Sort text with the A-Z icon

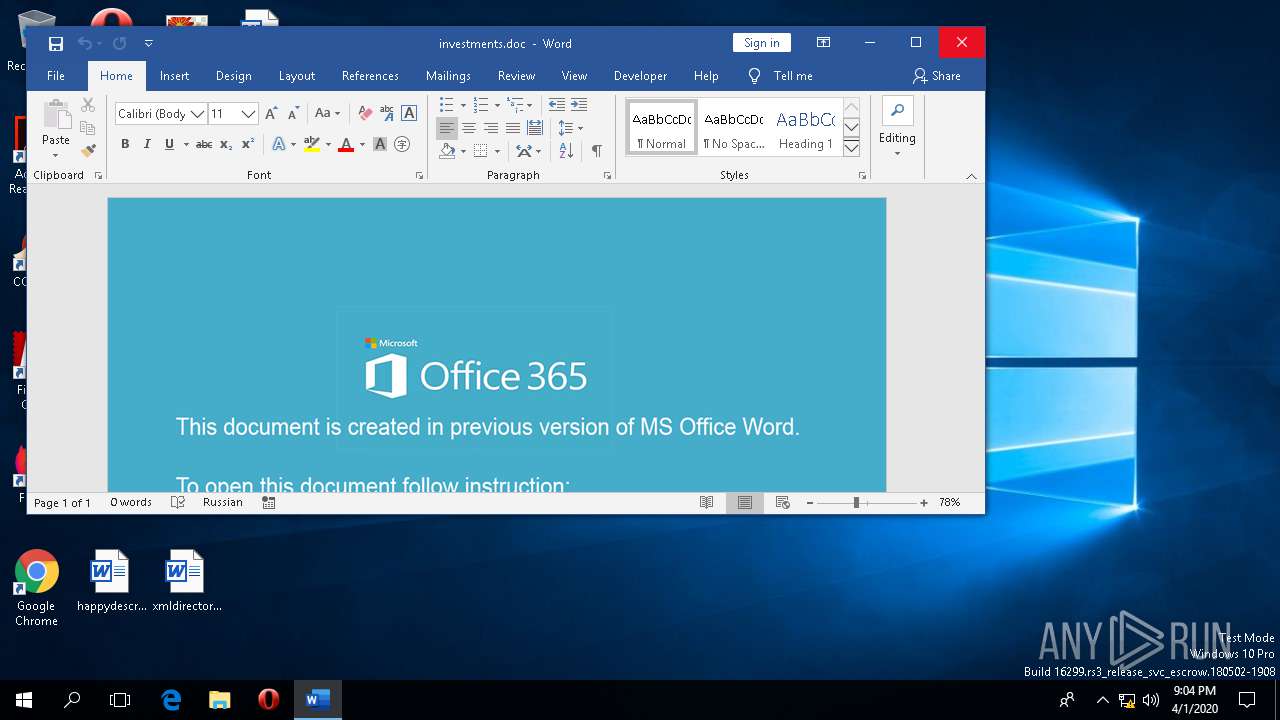pyautogui.click(x=566, y=151)
